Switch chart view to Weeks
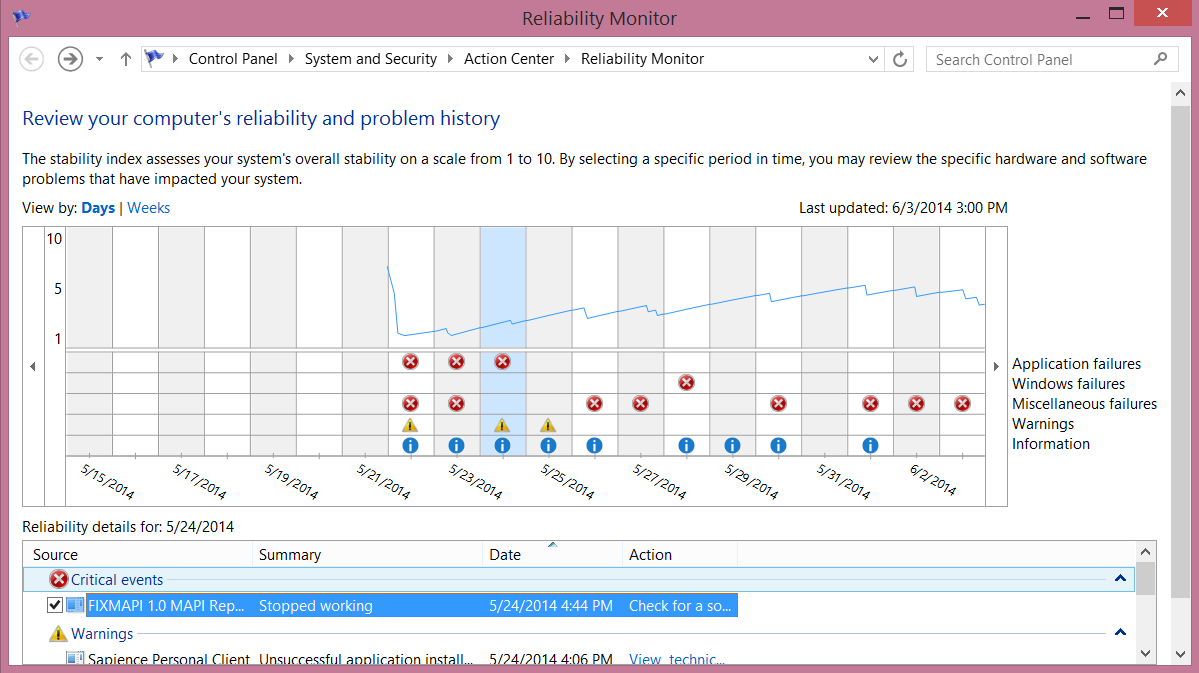This screenshot has height=673, width=1199. click(148, 208)
